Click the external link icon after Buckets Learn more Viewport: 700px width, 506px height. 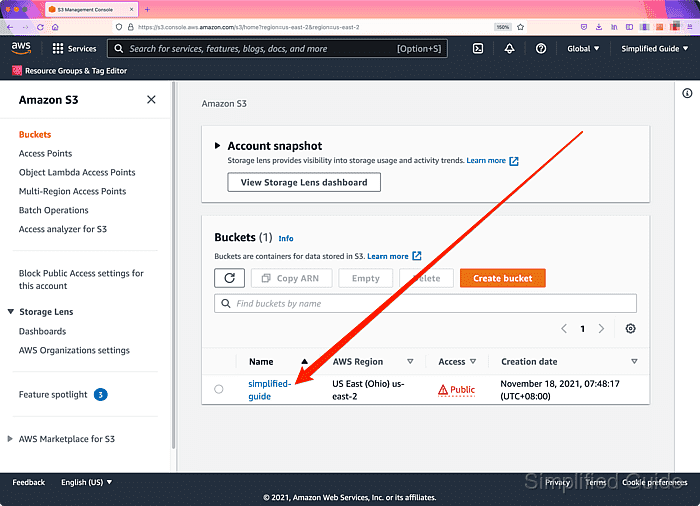[x=417, y=256]
